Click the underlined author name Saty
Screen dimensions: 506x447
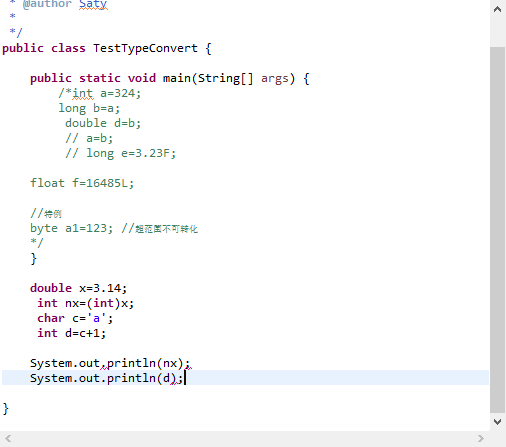pyautogui.click(x=93, y=5)
